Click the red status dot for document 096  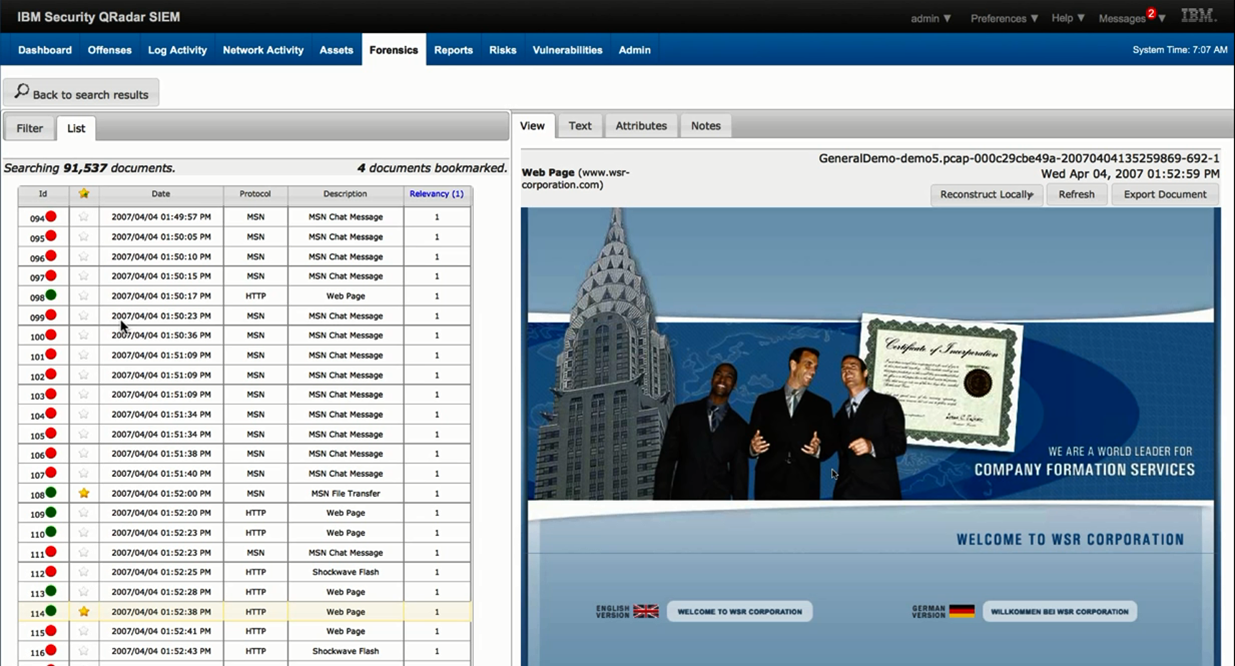point(51,256)
